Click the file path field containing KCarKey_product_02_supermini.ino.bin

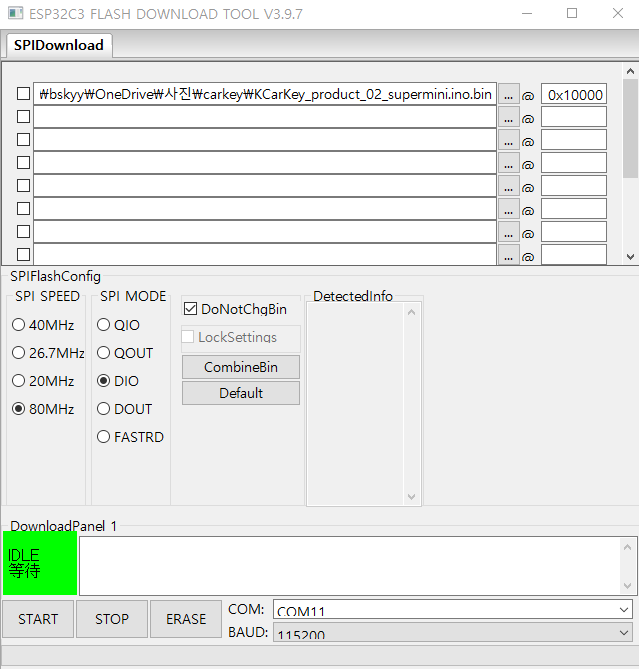[x=265, y=94]
